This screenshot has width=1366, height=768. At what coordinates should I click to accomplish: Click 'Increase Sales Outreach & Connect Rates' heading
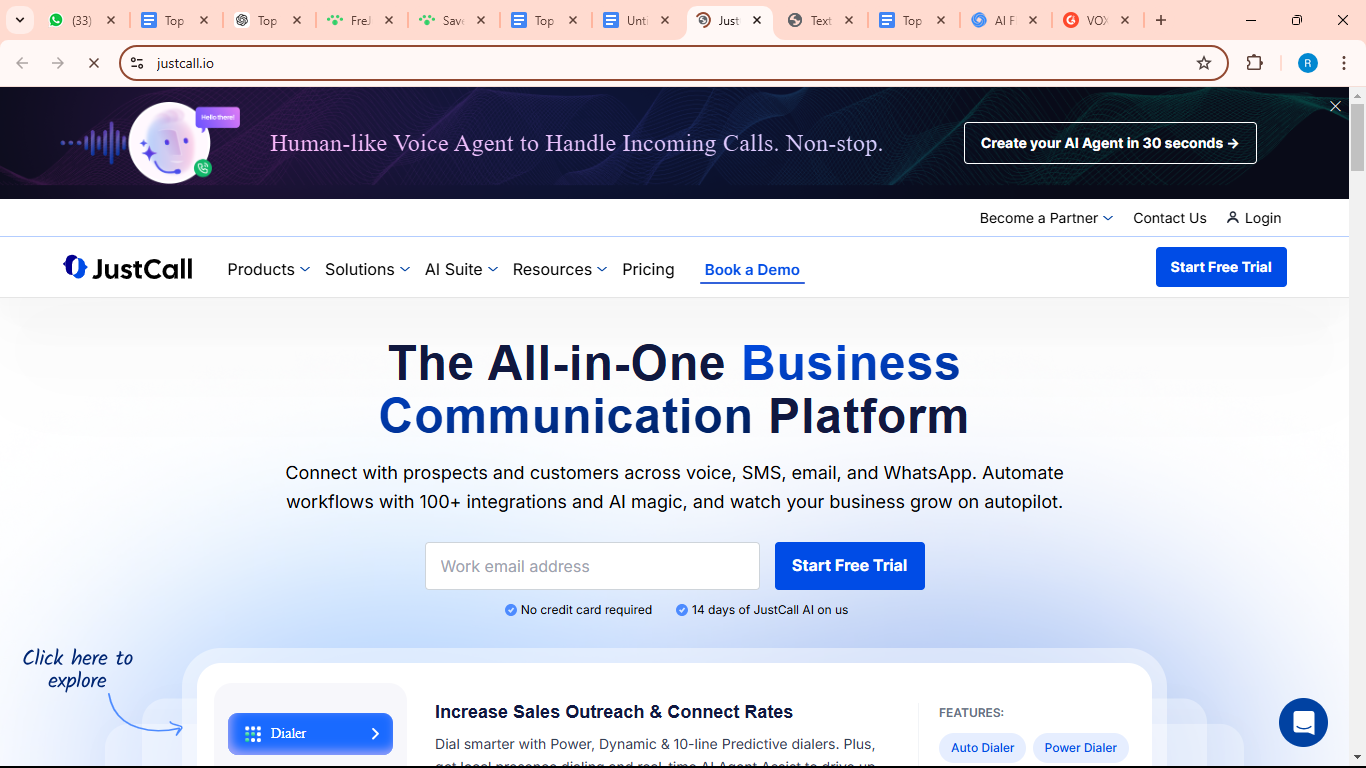614,712
